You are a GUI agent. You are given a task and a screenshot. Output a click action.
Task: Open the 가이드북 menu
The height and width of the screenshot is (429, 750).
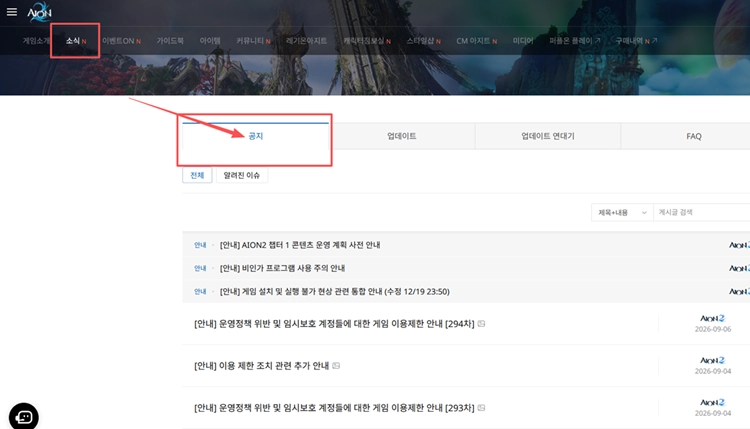pyautogui.click(x=170, y=41)
